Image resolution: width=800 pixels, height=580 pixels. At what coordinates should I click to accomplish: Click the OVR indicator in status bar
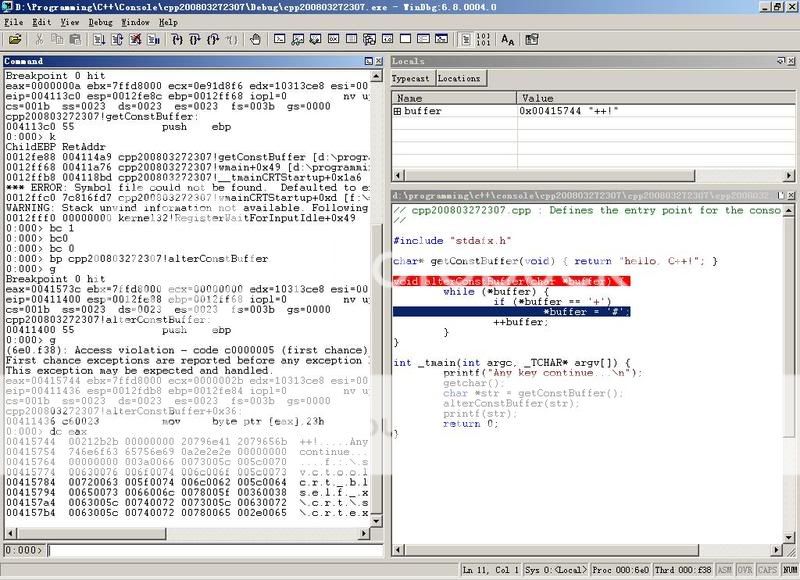[x=744, y=570]
